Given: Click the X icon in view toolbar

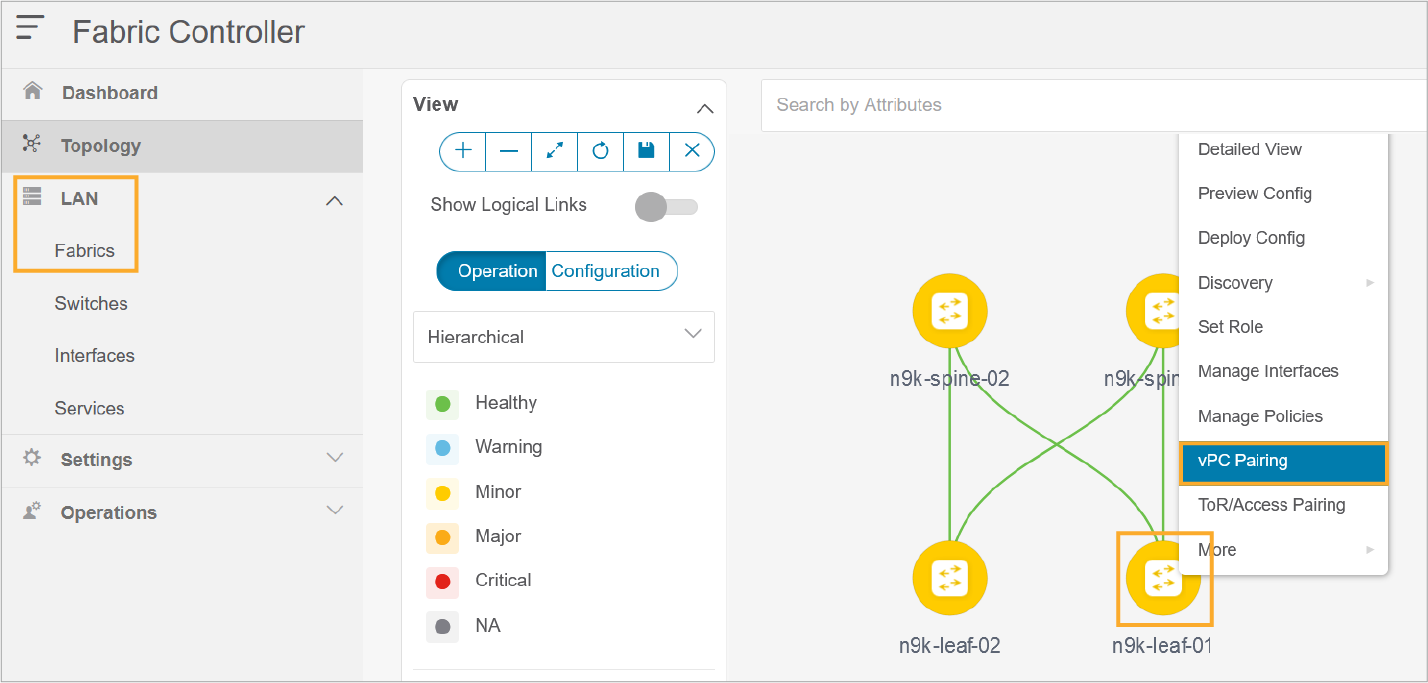Looking at the screenshot, I should (692, 151).
